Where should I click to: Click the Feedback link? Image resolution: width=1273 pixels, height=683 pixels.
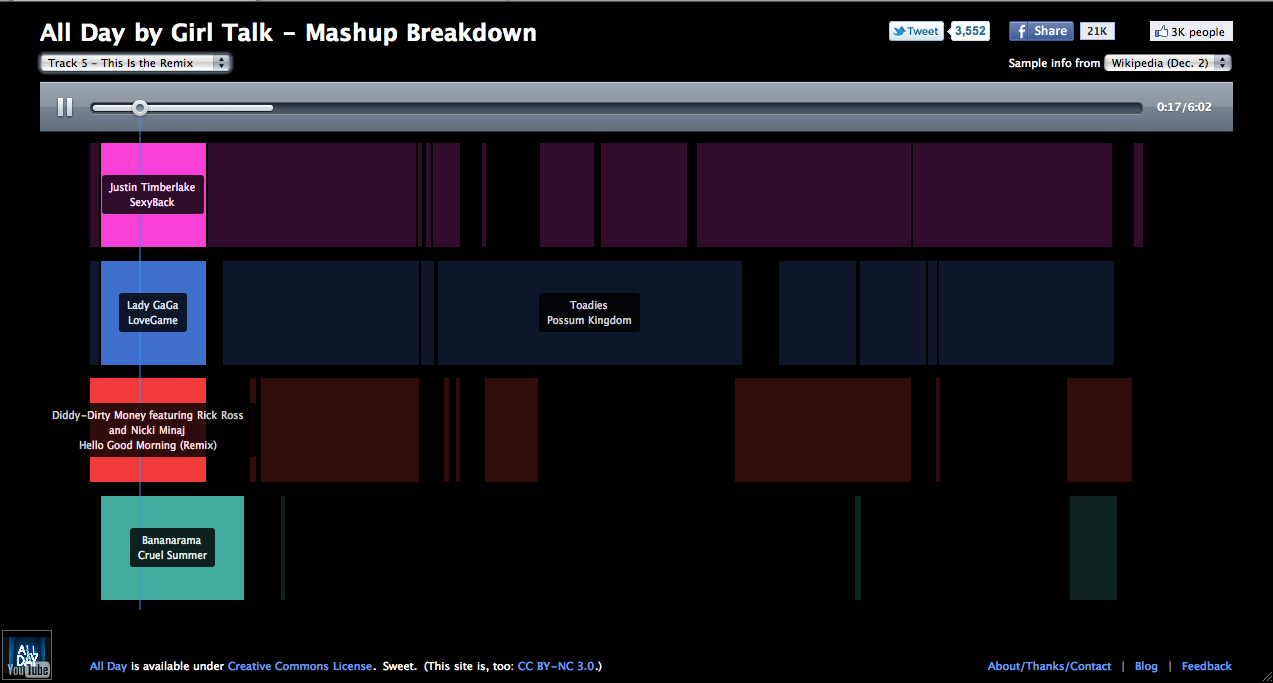1206,666
